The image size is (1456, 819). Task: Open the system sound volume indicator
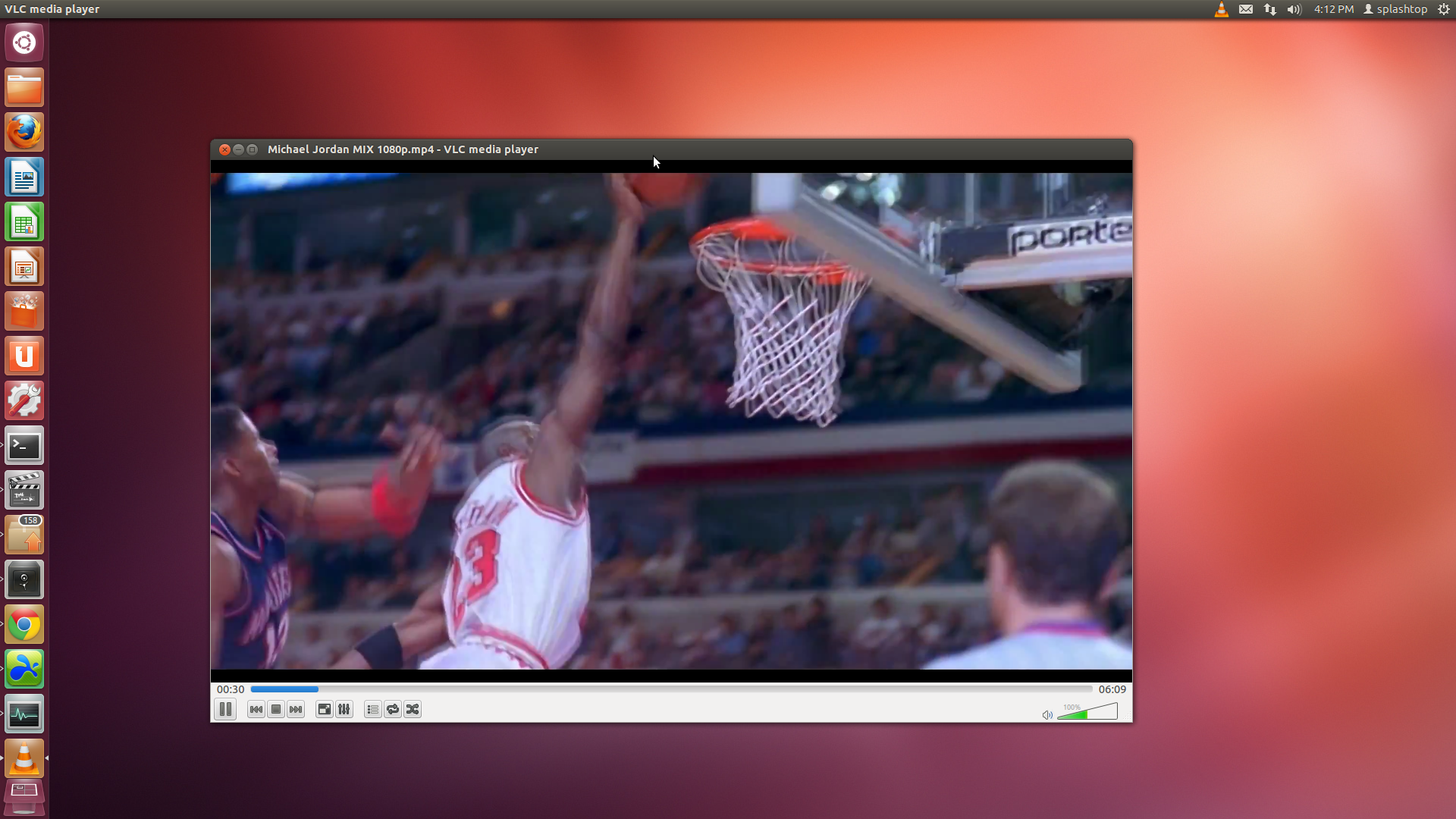coord(1294,9)
